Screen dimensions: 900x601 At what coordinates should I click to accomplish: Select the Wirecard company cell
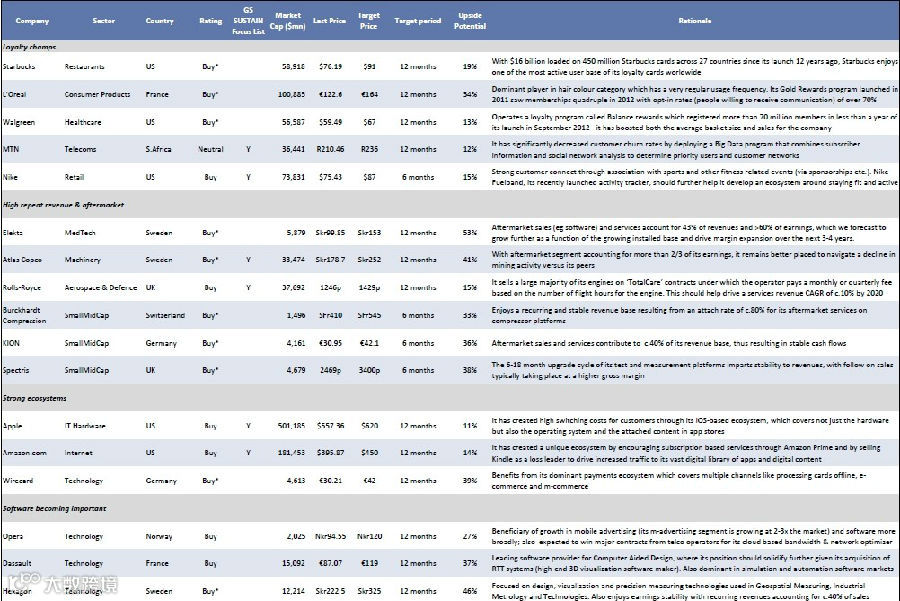[18, 480]
